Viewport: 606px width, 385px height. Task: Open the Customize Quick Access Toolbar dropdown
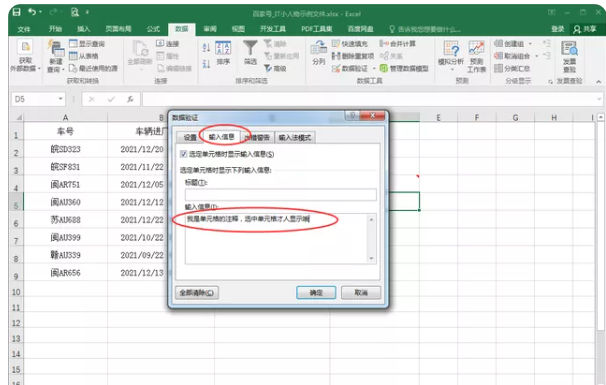(x=87, y=12)
